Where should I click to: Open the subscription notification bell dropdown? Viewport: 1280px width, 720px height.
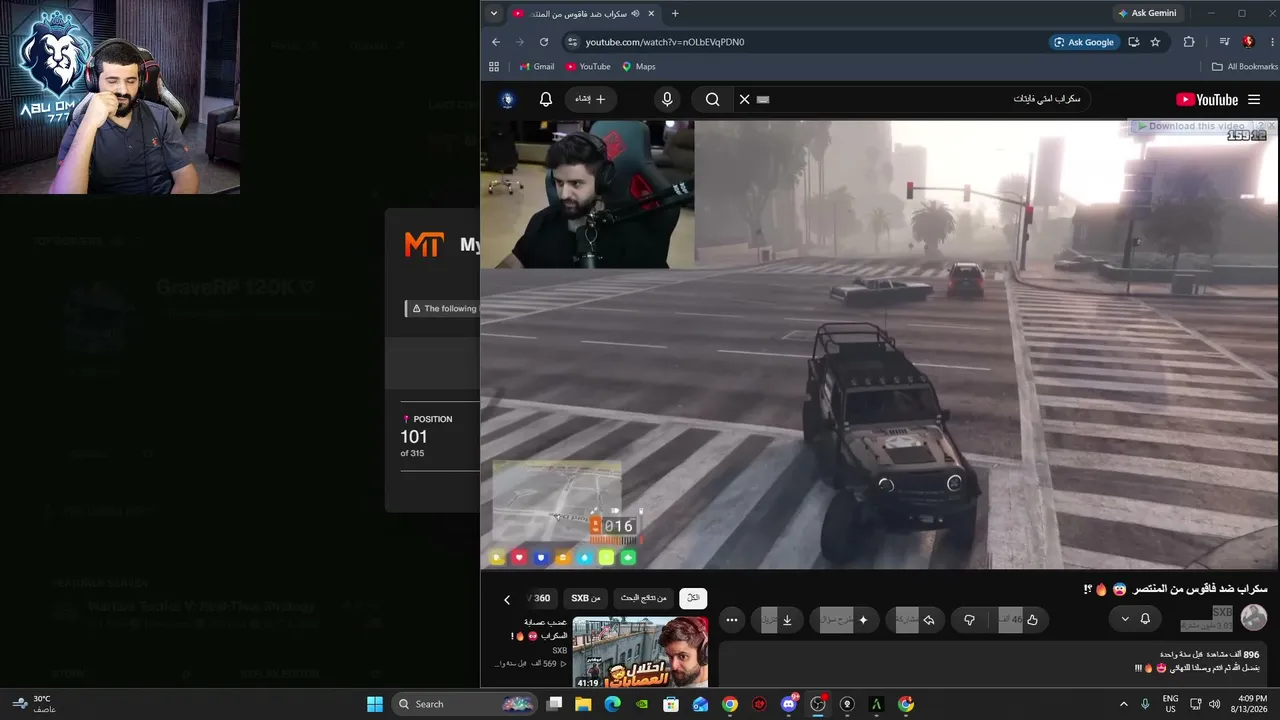(1134, 619)
